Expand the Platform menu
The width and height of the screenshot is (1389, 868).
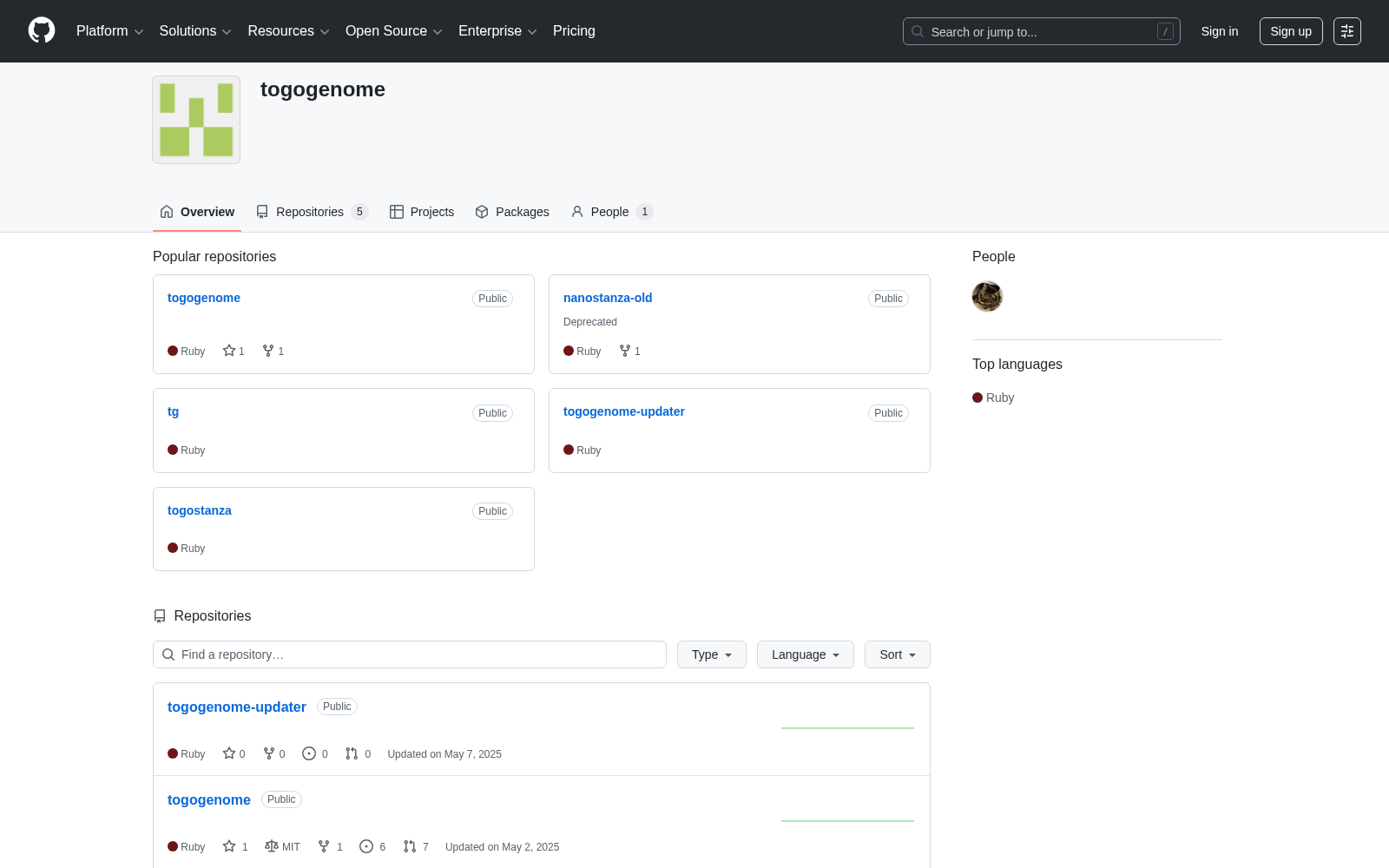pos(110,31)
